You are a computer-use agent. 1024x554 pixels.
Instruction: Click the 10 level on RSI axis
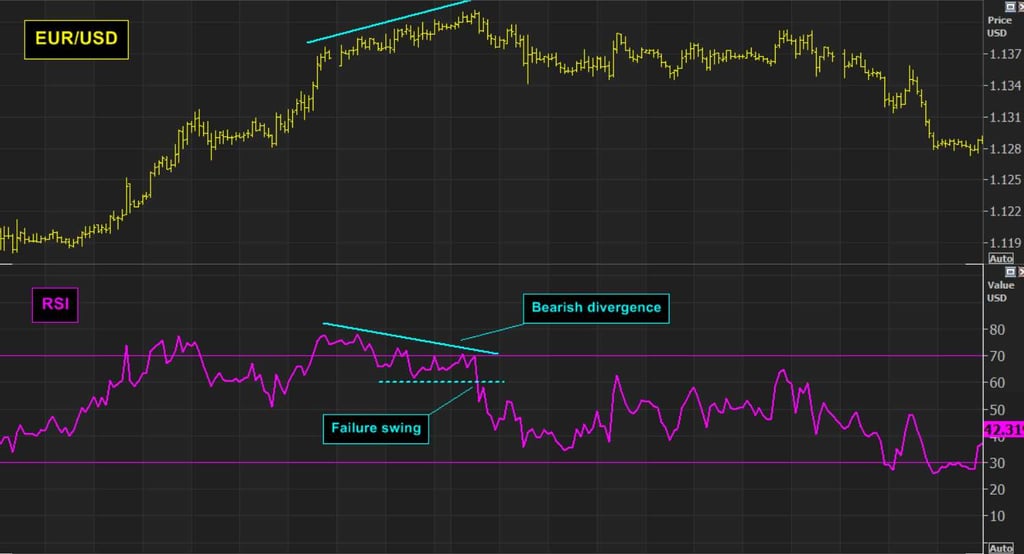[x=997, y=516]
